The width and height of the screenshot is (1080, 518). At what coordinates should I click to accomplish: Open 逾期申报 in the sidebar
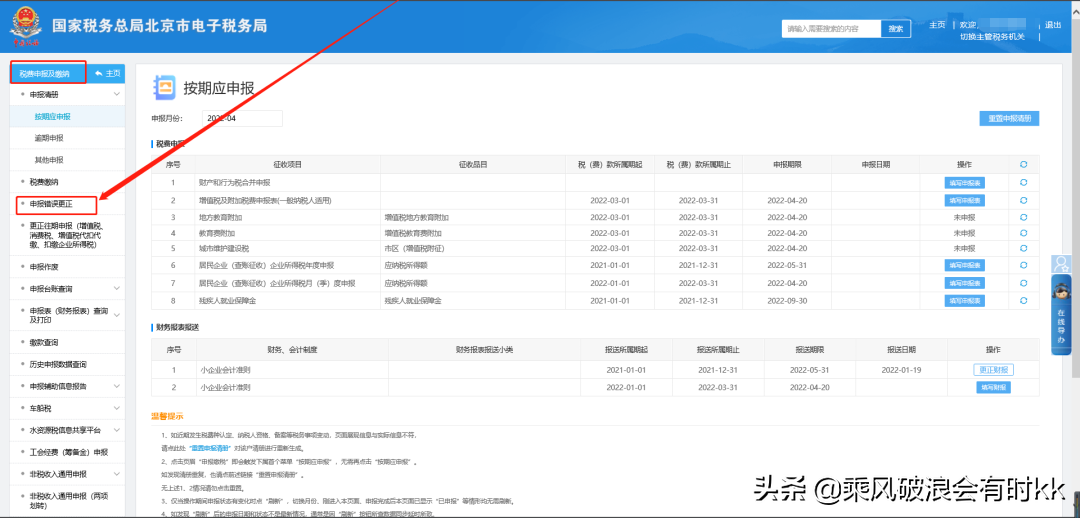click(49, 138)
